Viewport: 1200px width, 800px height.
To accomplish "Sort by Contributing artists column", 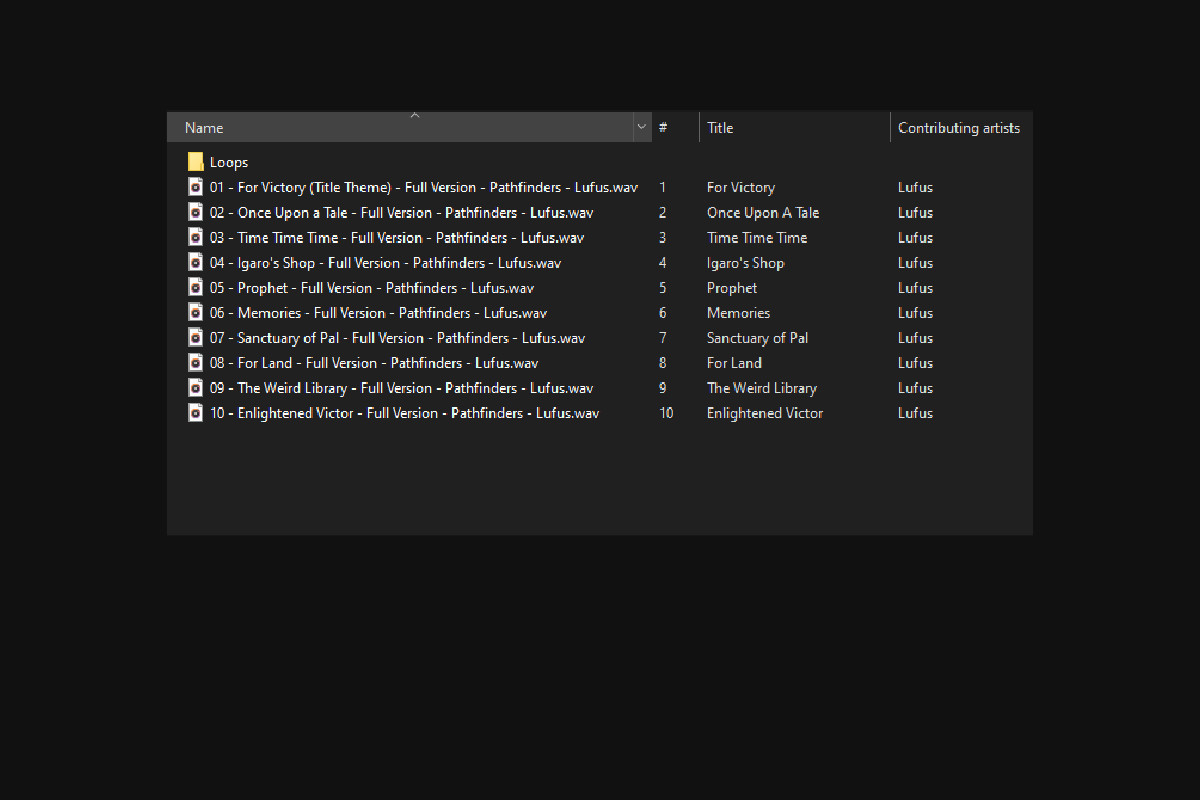I will (x=958, y=128).
